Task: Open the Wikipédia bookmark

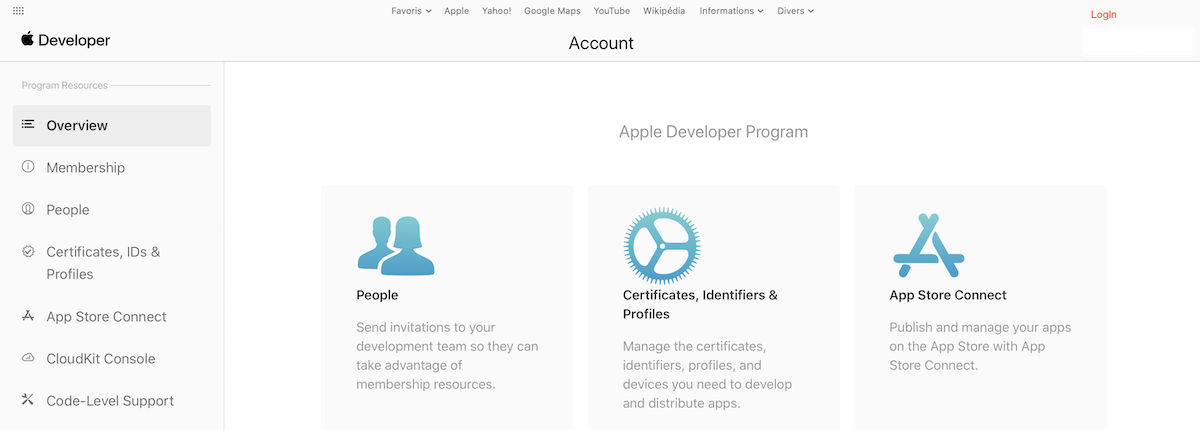Action: (664, 11)
